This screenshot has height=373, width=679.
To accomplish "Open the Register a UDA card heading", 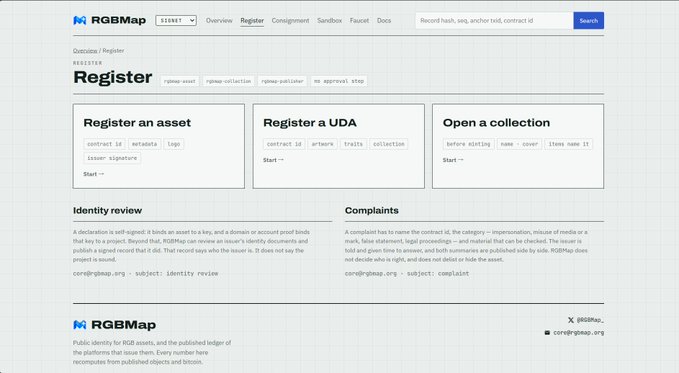I will (x=310, y=123).
